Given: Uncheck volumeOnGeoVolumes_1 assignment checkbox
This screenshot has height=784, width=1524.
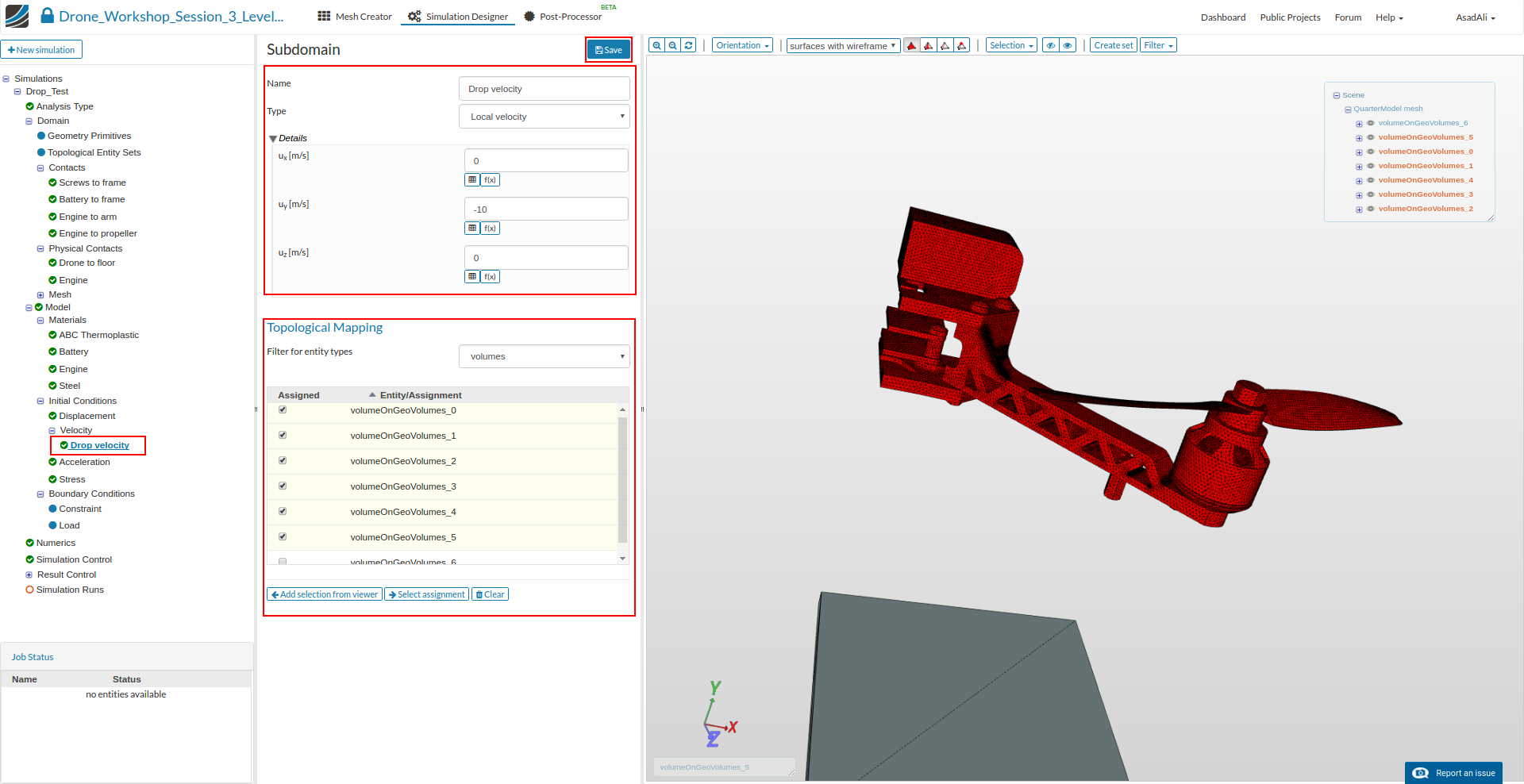Looking at the screenshot, I should (x=283, y=436).
